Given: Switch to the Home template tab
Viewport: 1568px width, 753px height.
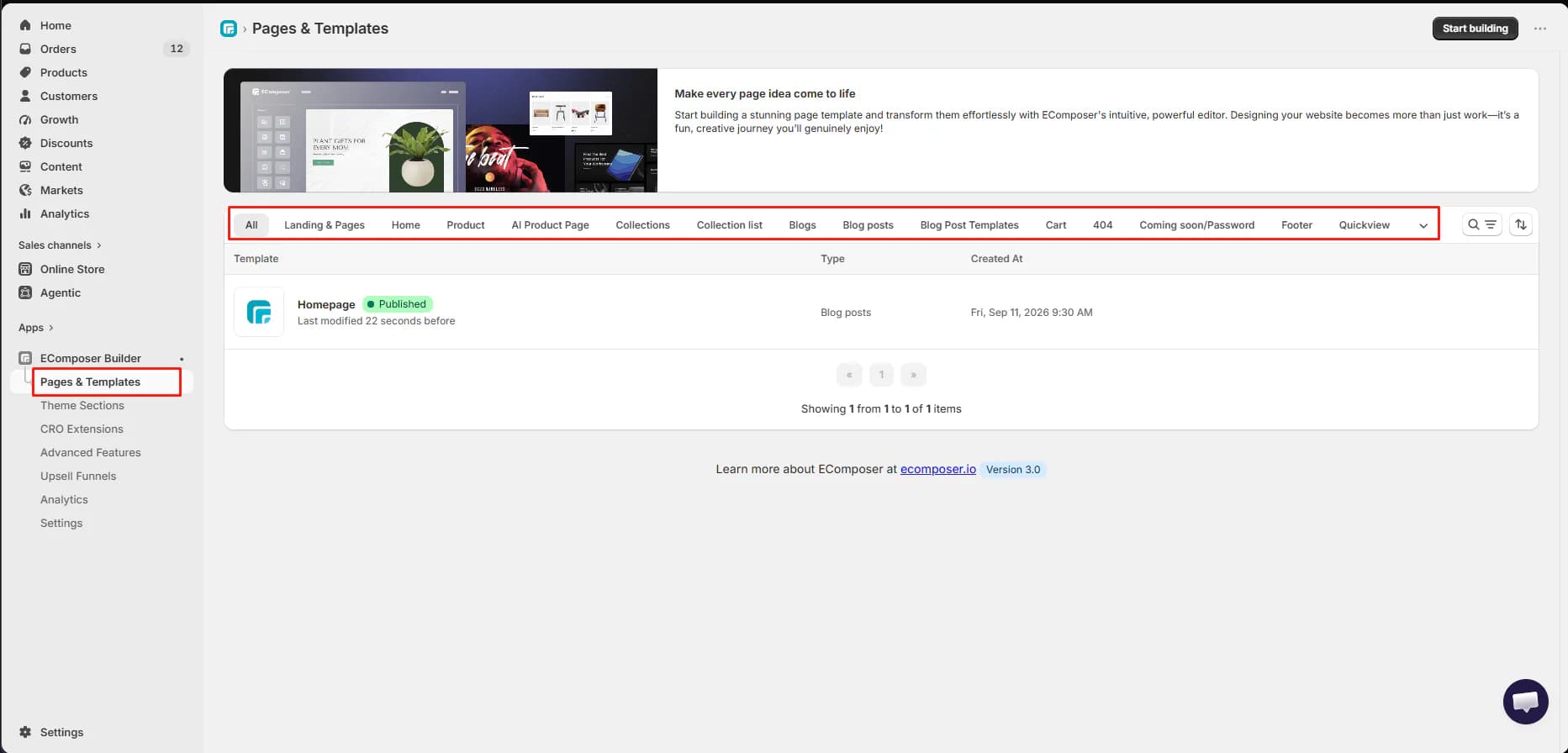Looking at the screenshot, I should (406, 225).
